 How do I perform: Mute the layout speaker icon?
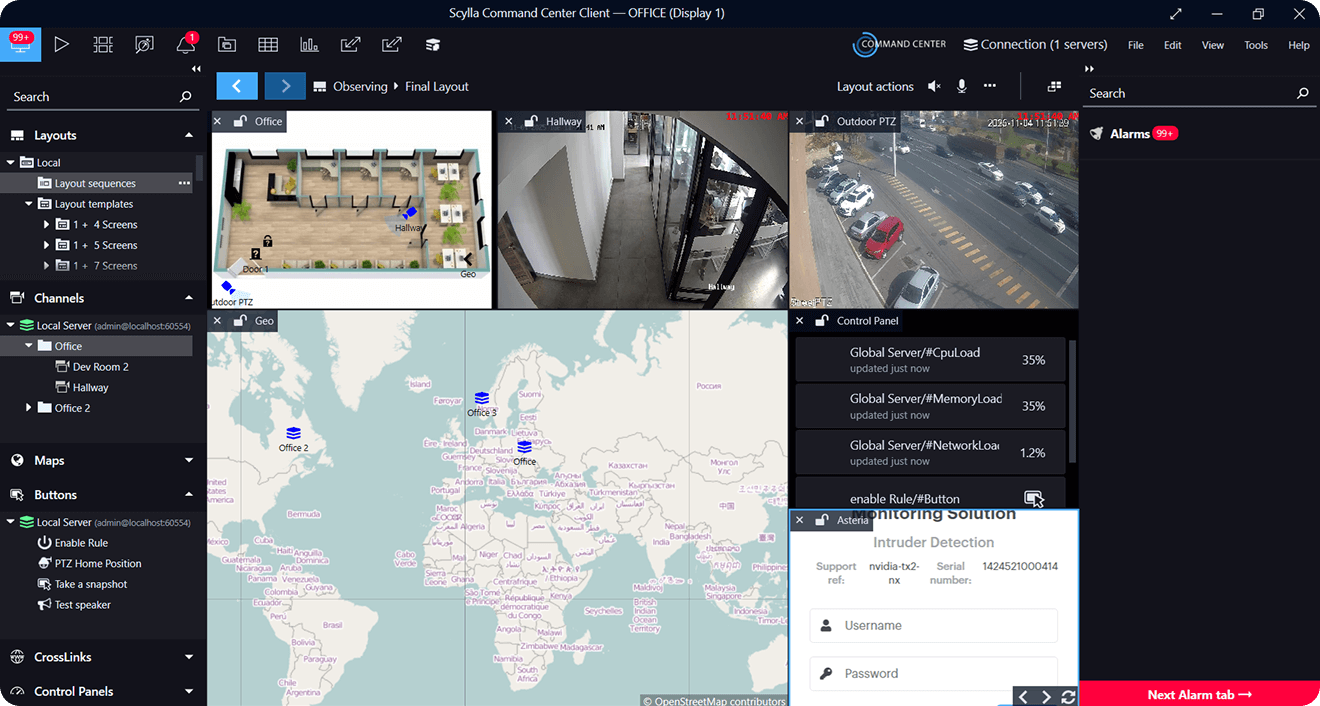tap(934, 87)
